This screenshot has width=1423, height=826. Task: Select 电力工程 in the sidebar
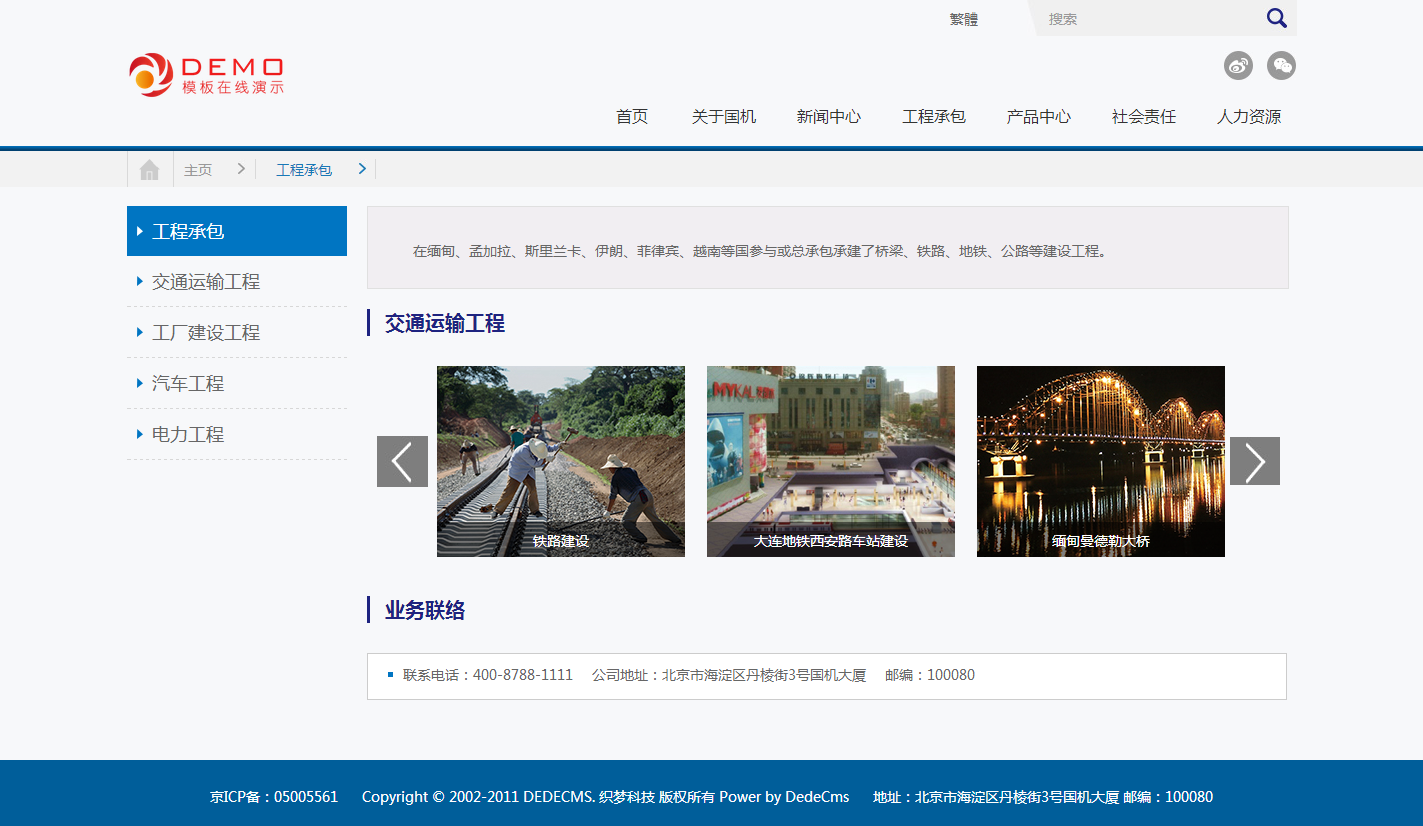pos(188,435)
